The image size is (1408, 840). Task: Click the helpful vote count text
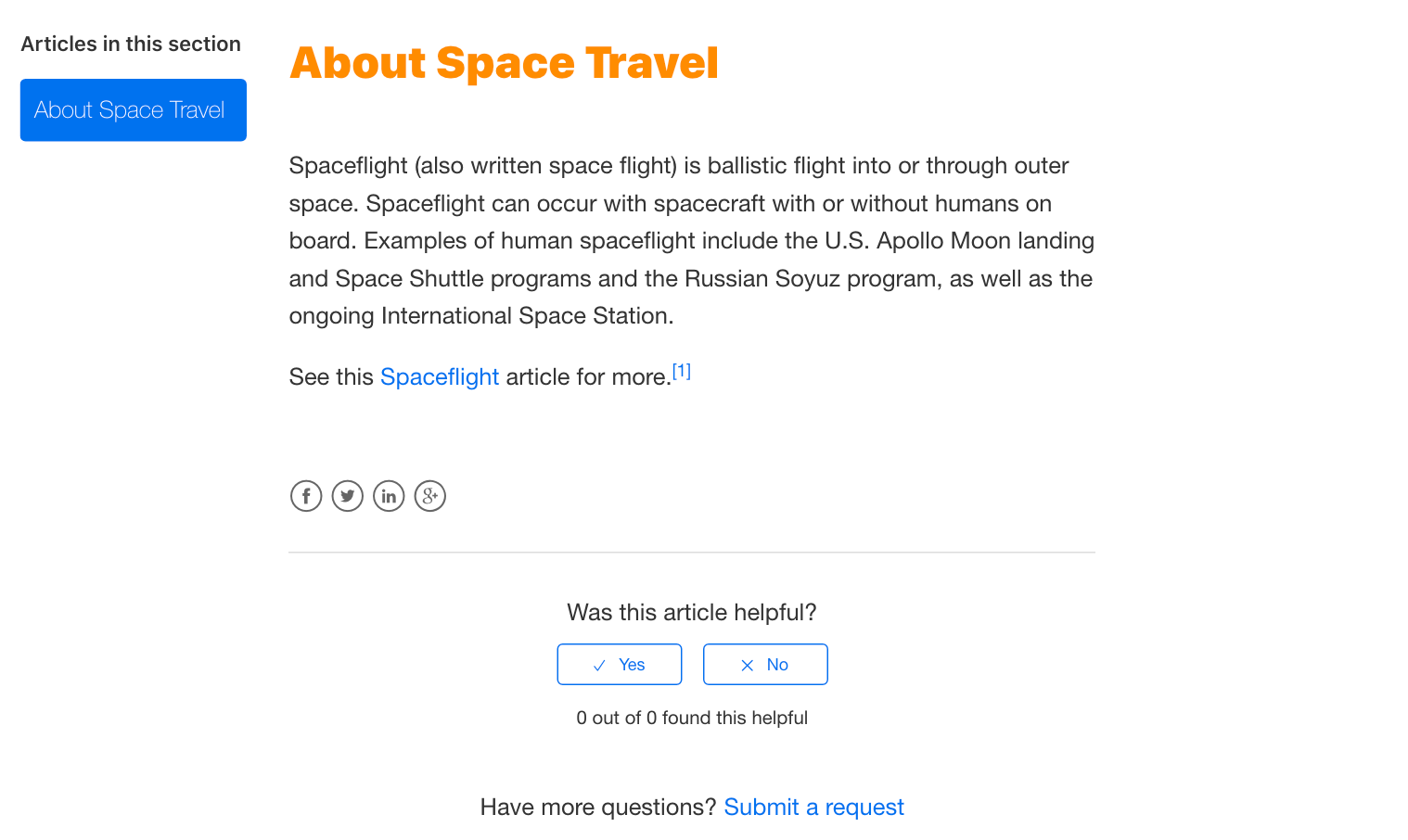click(x=692, y=718)
